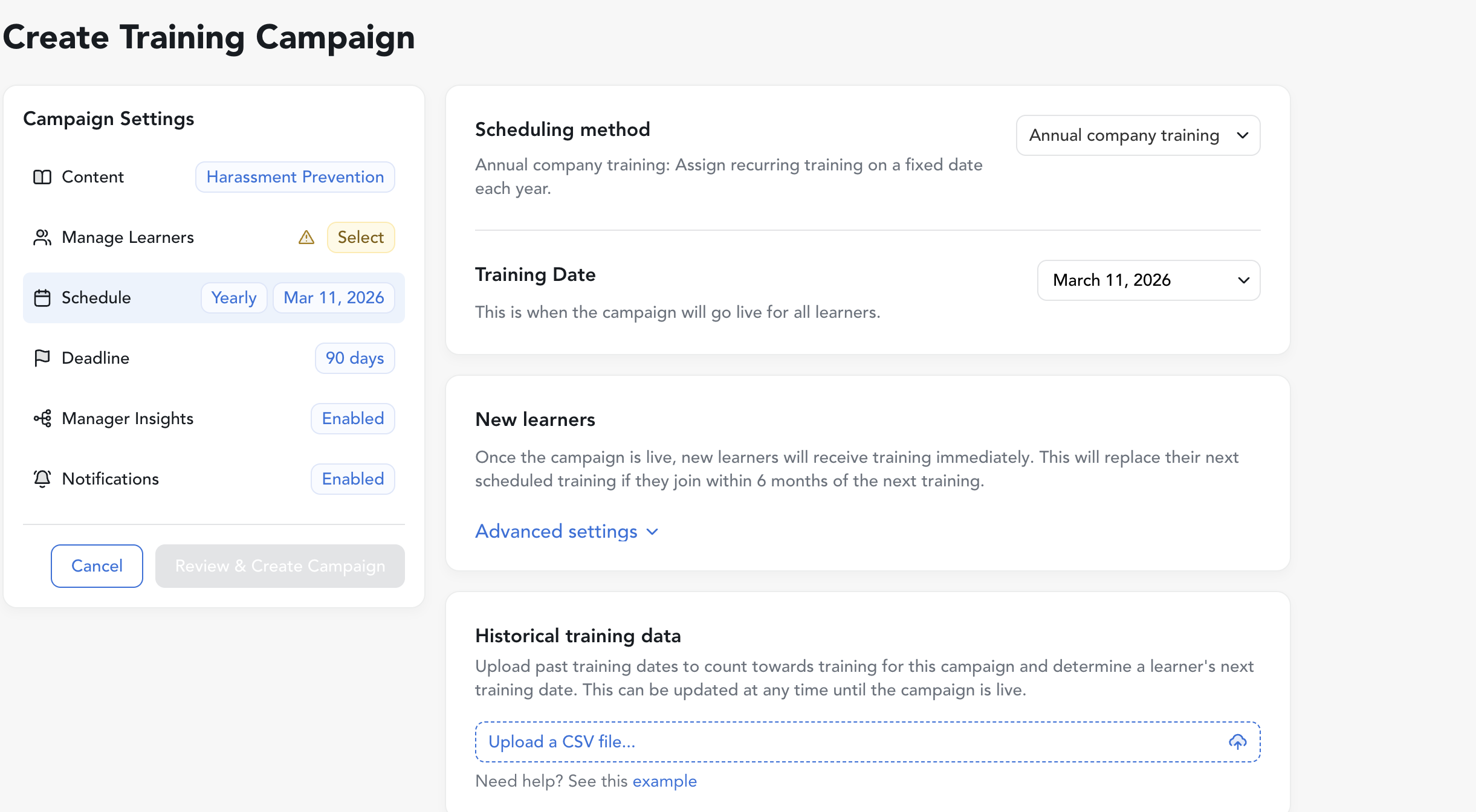Open the Training Date dropdown
Image resolution: width=1476 pixels, height=812 pixels.
click(x=1148, y=280)
